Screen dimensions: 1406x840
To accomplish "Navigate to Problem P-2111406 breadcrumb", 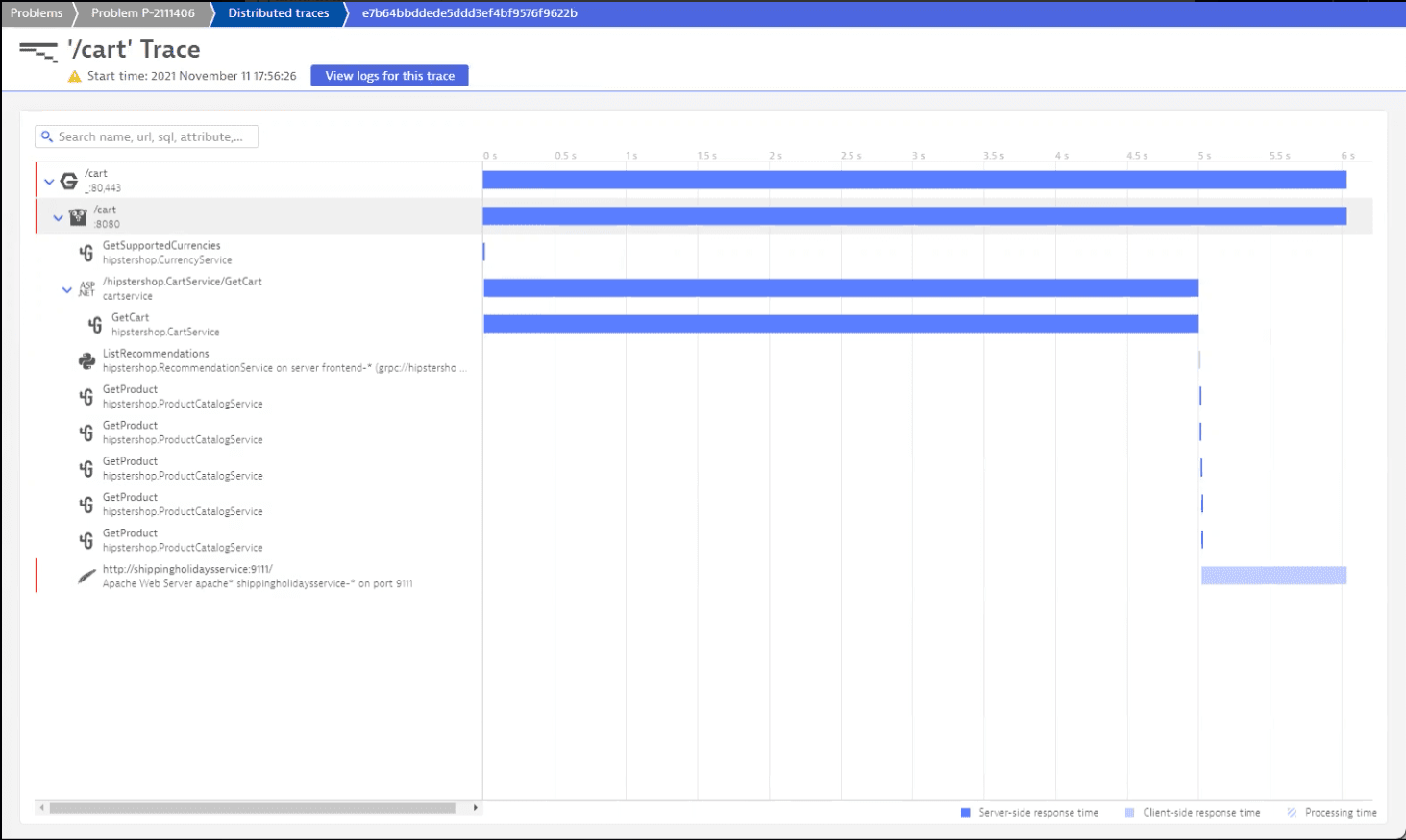I will tap(142, 13).
